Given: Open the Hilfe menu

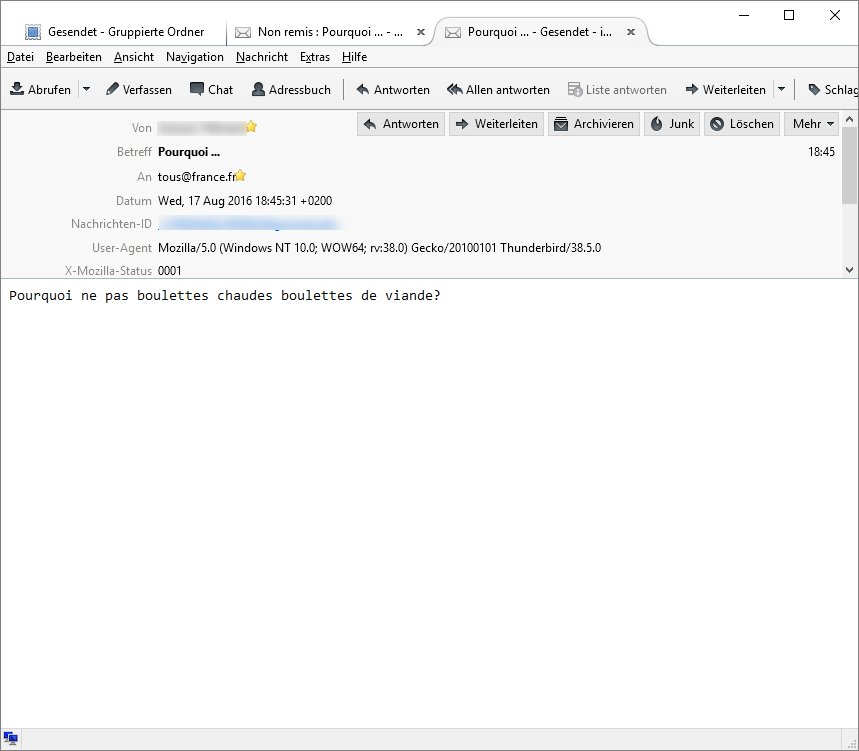Looking at the screenshot, I should pos(354,57).
